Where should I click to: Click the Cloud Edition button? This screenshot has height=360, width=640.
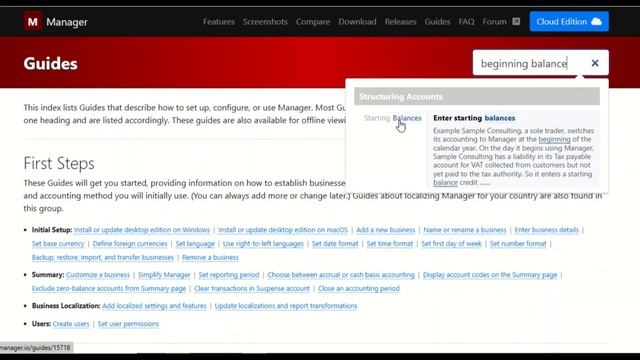coord(569,21)
